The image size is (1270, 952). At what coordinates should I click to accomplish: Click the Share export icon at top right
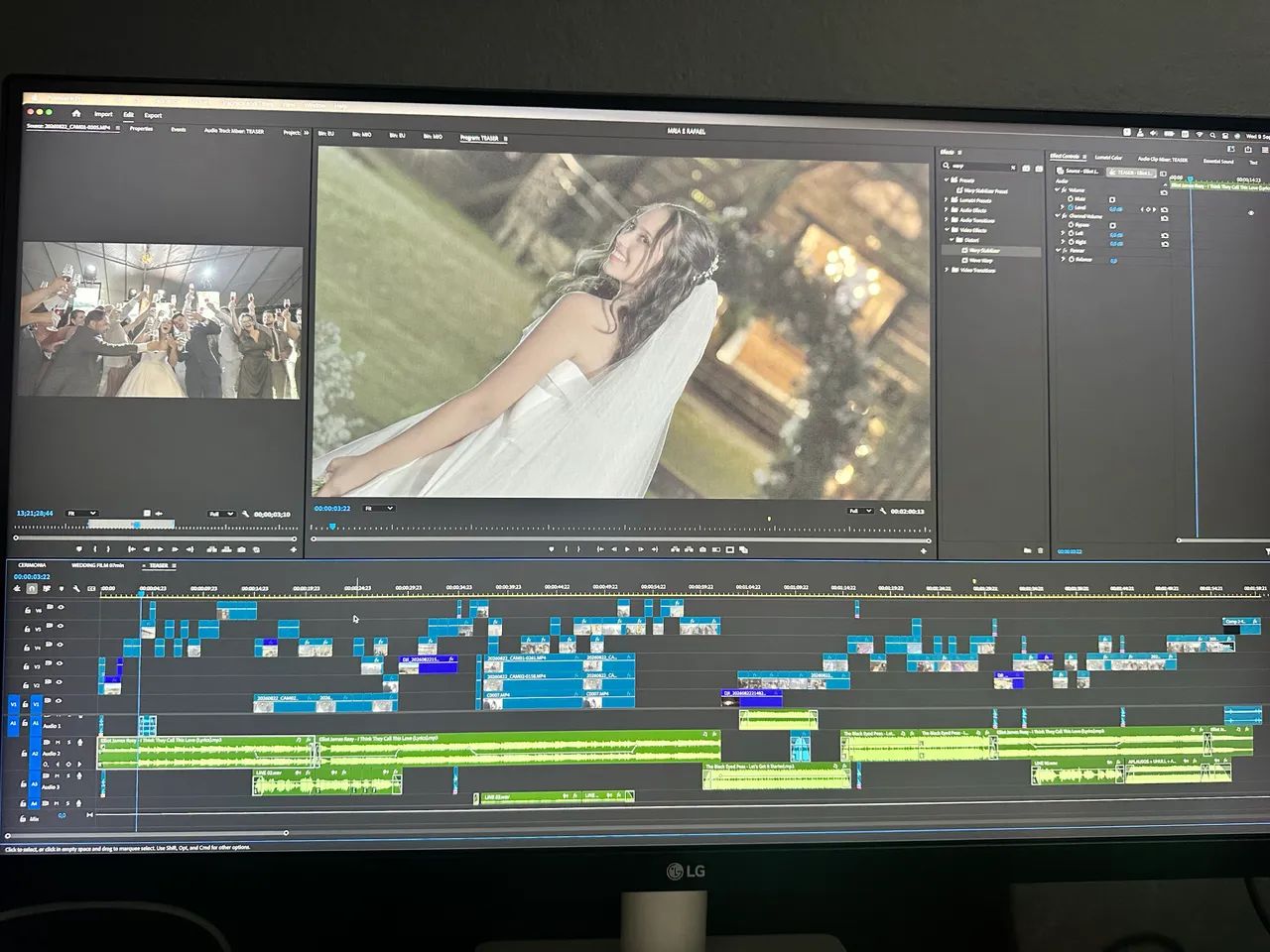point(1248,150)
